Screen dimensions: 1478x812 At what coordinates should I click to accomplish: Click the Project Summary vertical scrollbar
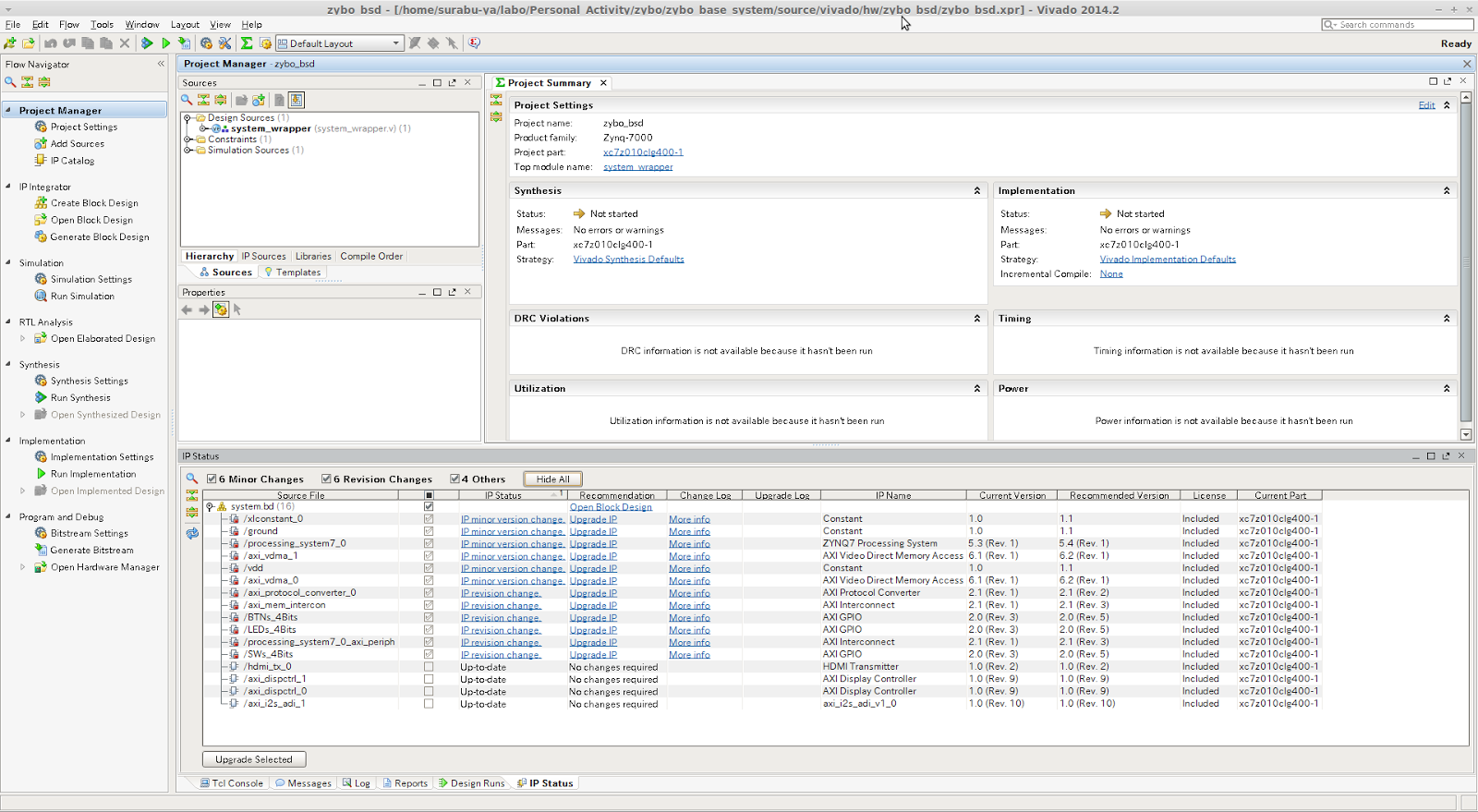1465,268
